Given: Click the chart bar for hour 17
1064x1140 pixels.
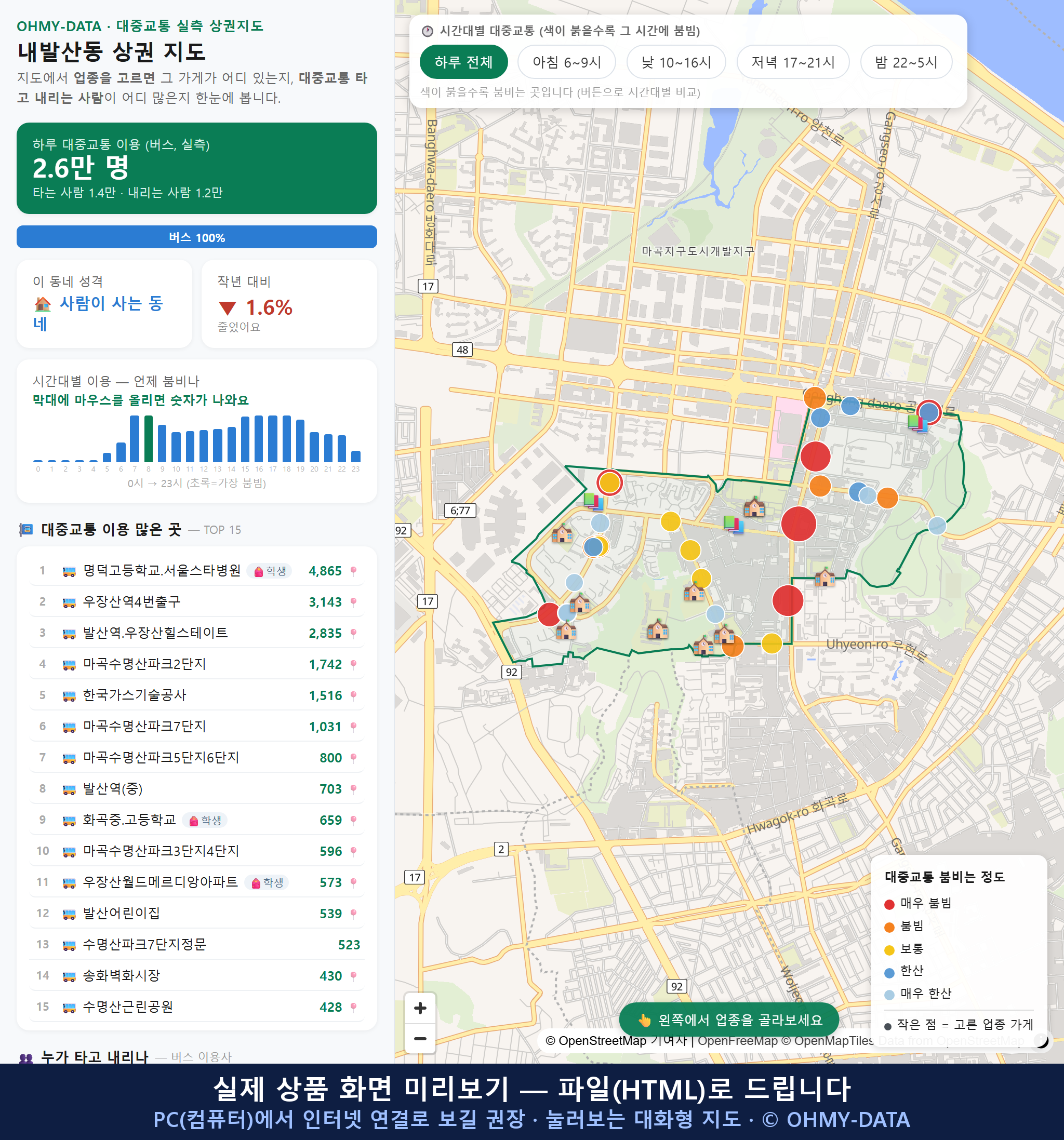Looking at the screenshot, I should (x=273, y=439).
